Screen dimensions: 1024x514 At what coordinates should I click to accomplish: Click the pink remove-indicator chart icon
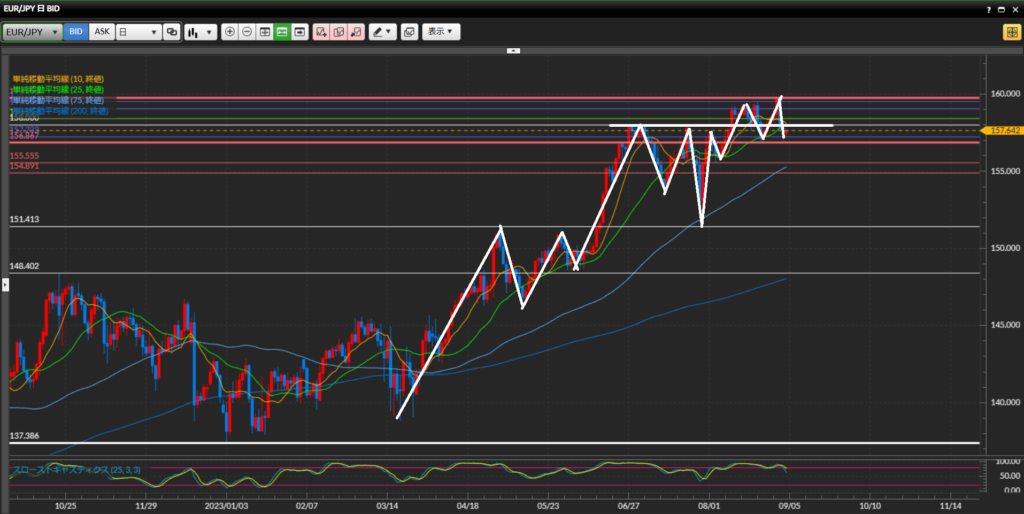click(x=355, y=32)
